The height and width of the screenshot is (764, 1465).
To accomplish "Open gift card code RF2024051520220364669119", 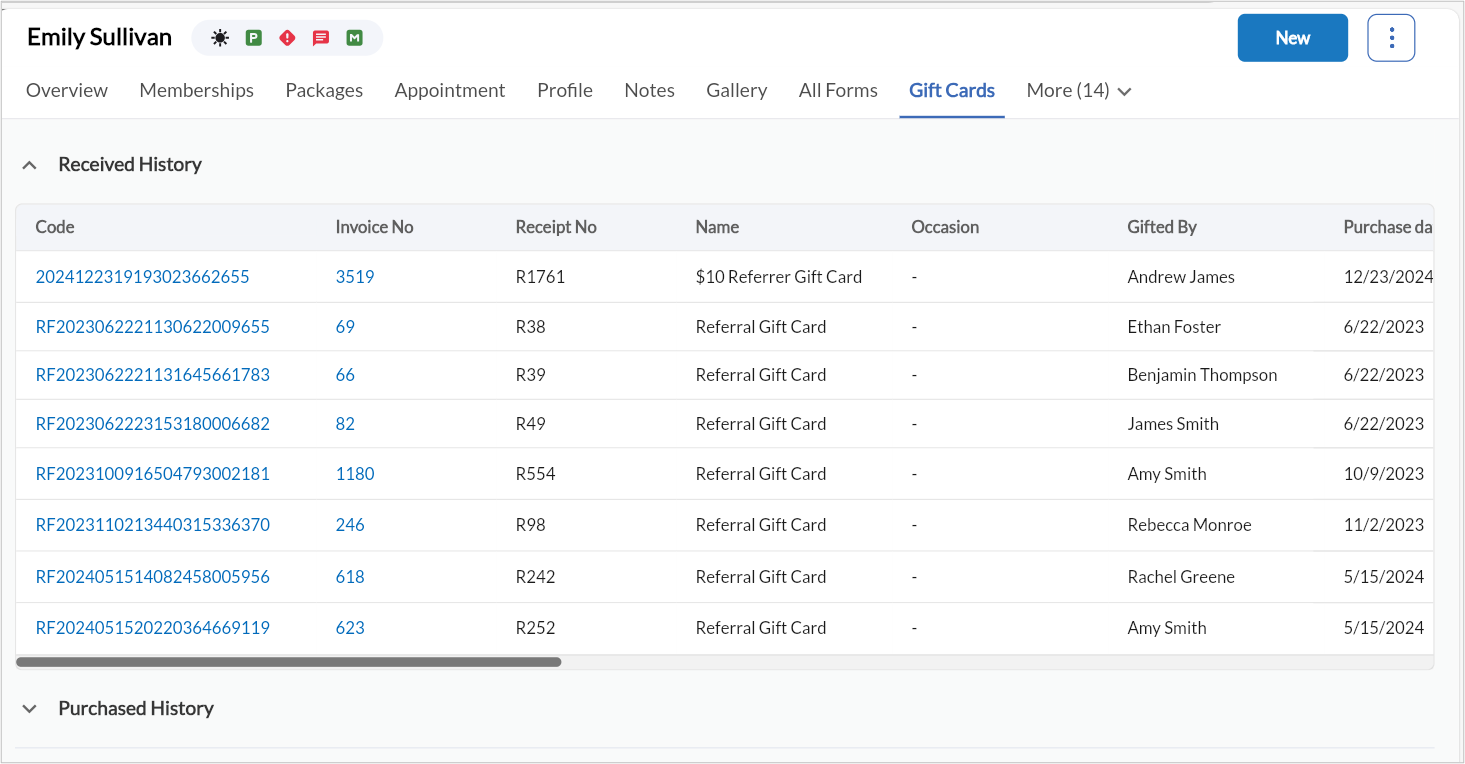I will click(x=153, y=628).
